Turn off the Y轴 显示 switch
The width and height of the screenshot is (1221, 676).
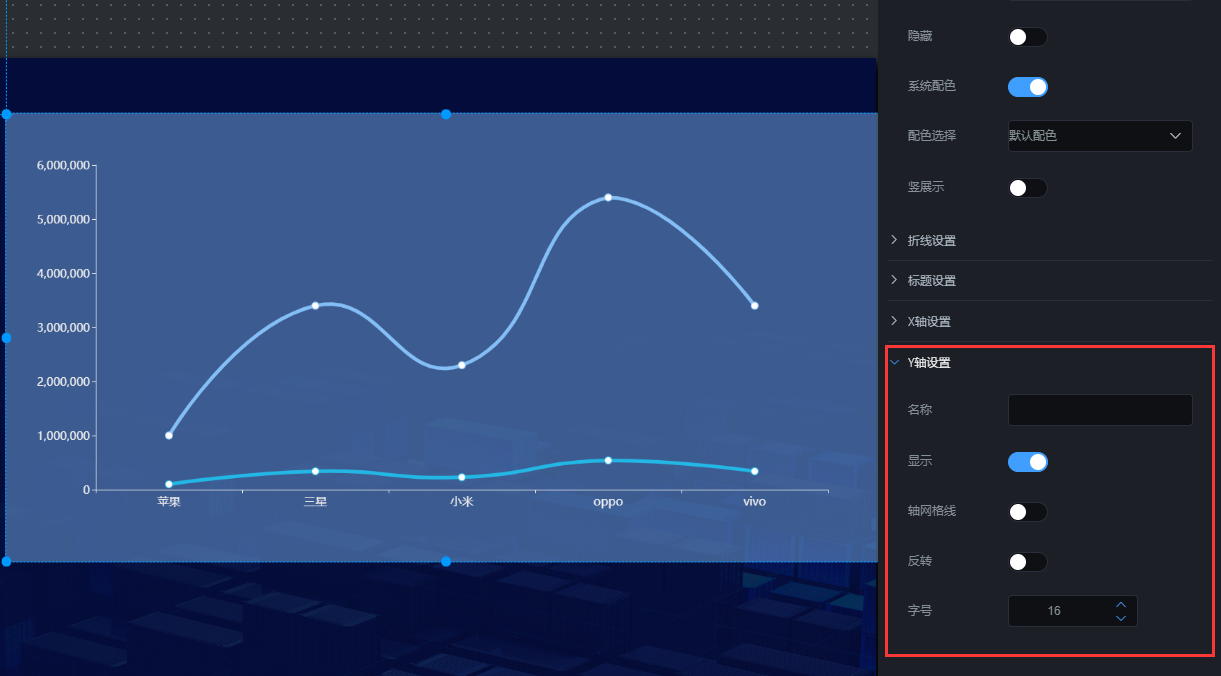(x=1027, y=462)
